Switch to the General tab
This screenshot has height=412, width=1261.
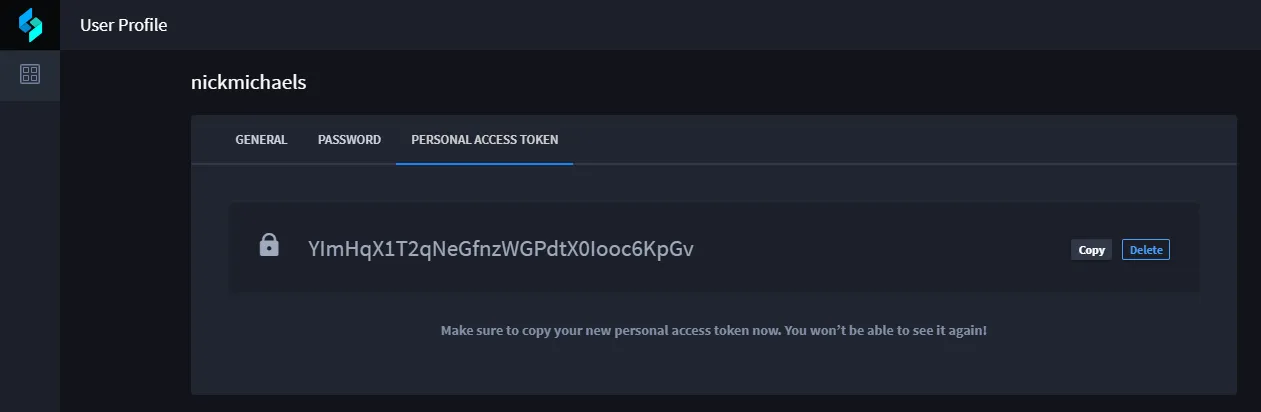(261, 140)
